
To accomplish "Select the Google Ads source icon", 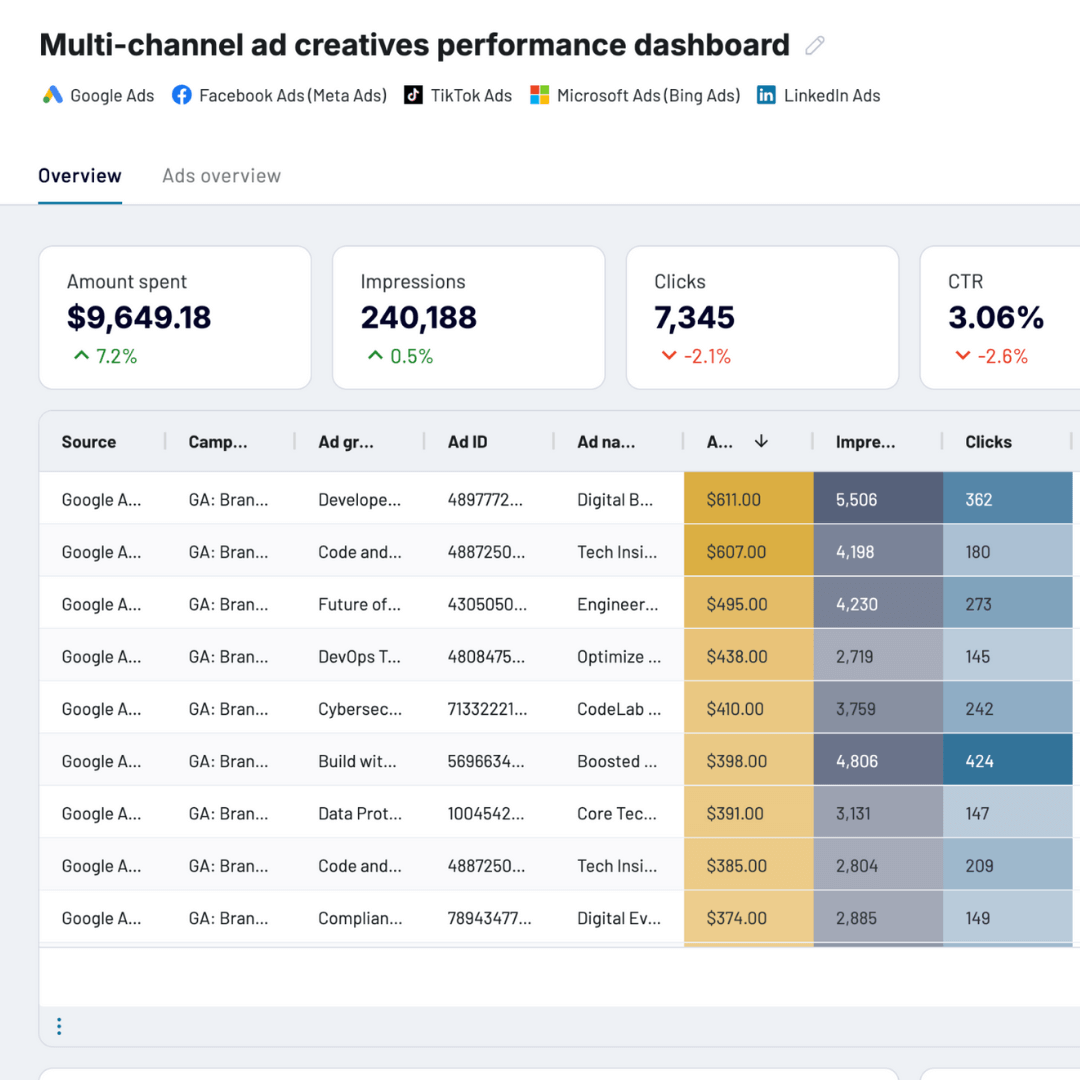I will point(52,95).
